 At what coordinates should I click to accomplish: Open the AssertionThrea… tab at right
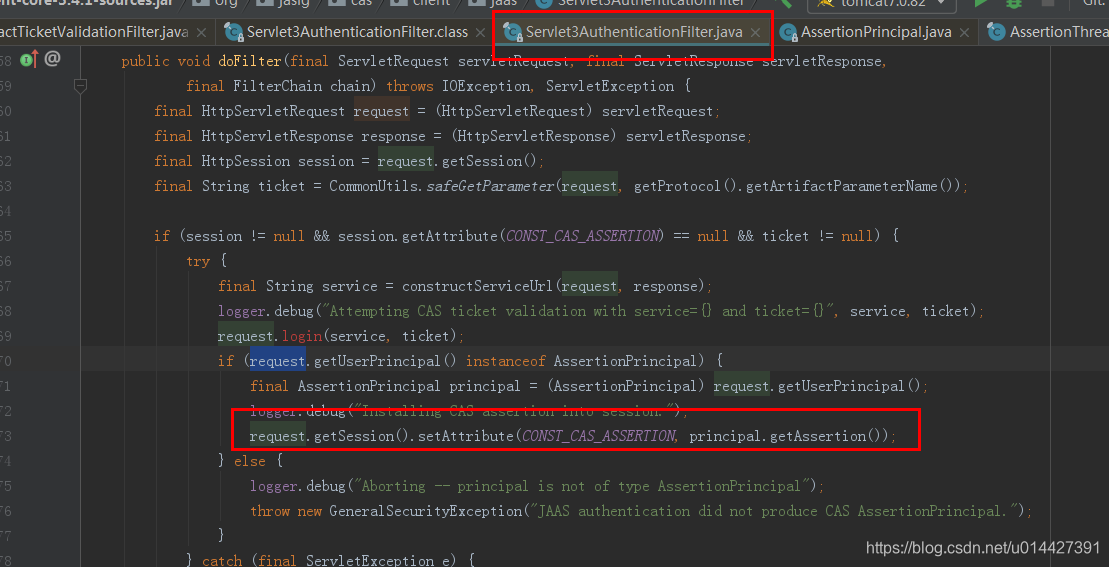(1059, 33)
